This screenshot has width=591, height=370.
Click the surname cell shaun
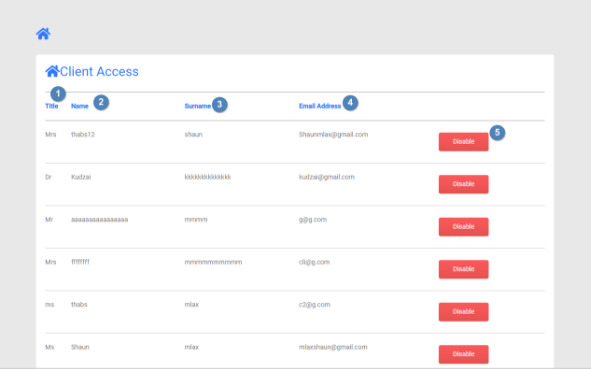coord(193,135)
